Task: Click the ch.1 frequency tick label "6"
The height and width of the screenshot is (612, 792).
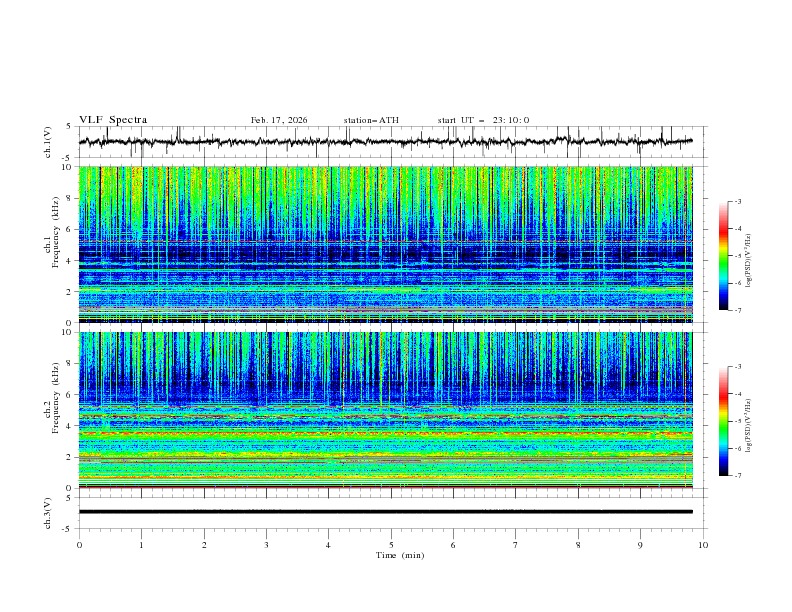Action: pyautogui.click(x=71, y=229)
